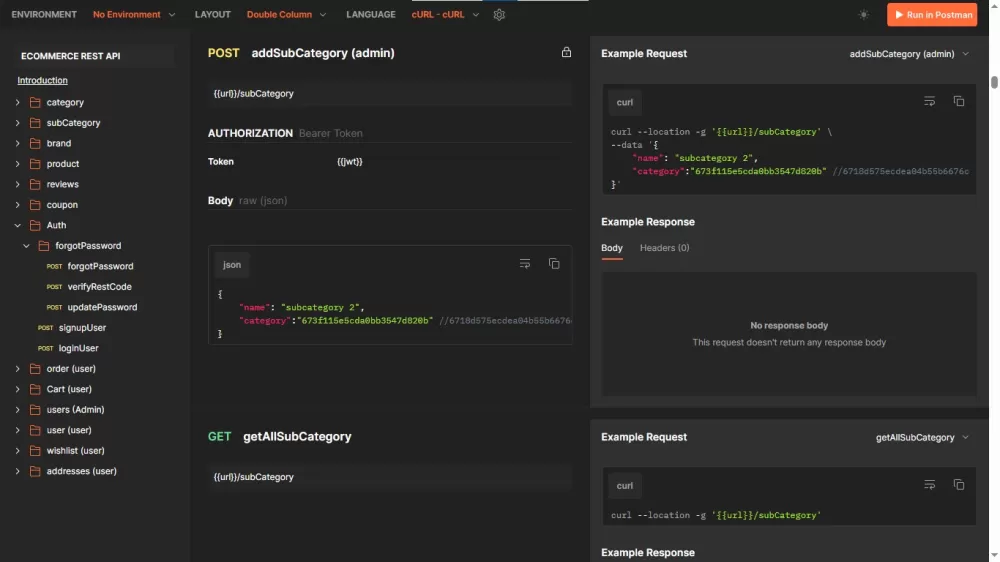Screen dimensions: 1000x562
Task: Select the Body tab in Example Response
Action: click(x=612, y=248)
